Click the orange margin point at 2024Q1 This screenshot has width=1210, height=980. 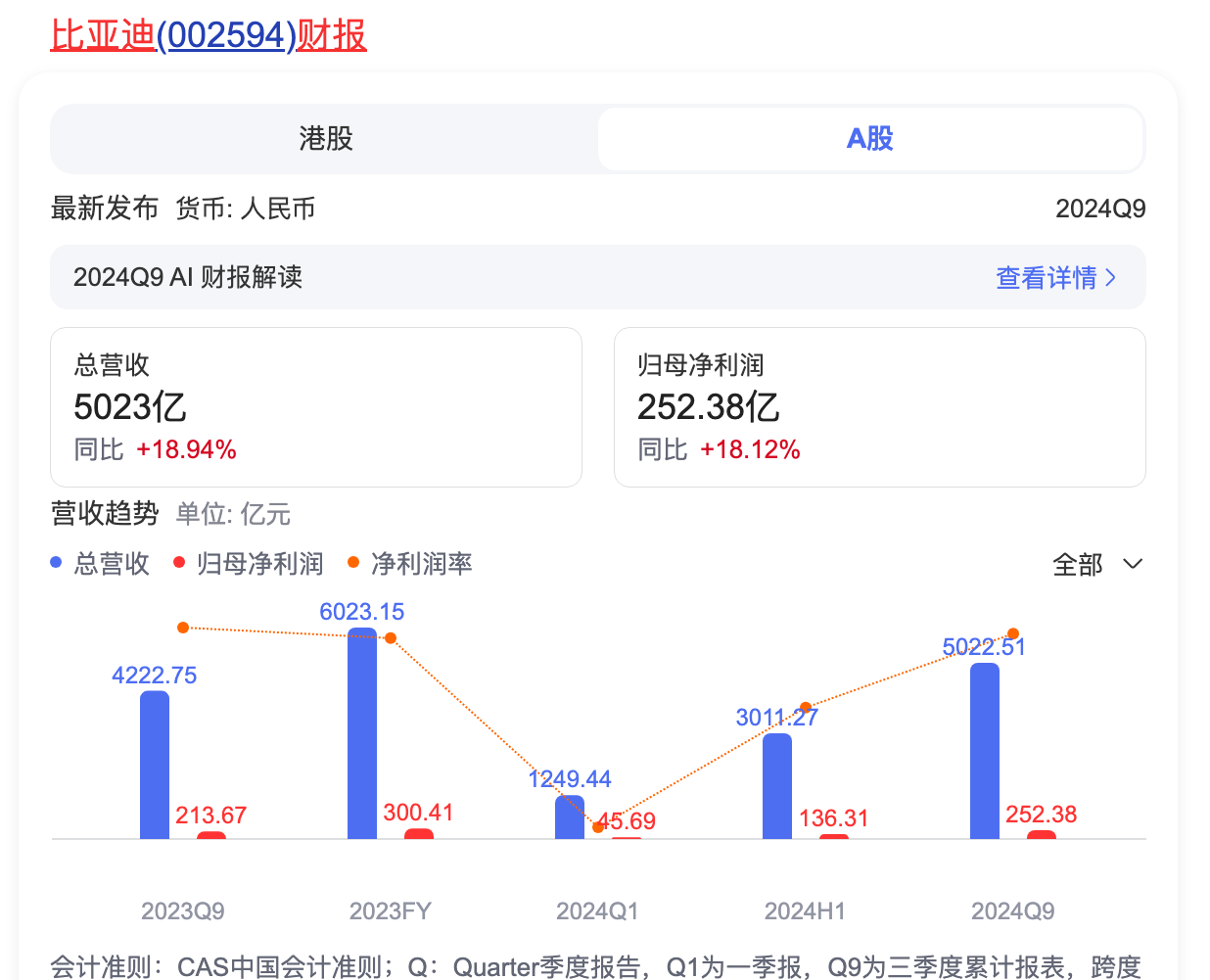[x=598, y=827]
